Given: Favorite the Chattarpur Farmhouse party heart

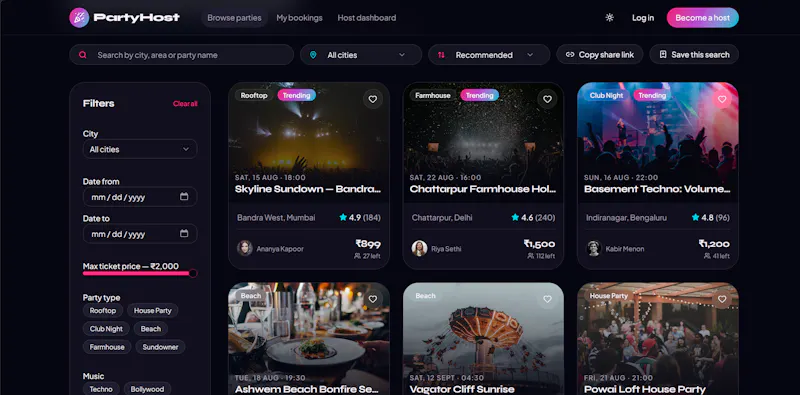Looking at the screenshot, I should pyautogui.click(x=547, y=99).
